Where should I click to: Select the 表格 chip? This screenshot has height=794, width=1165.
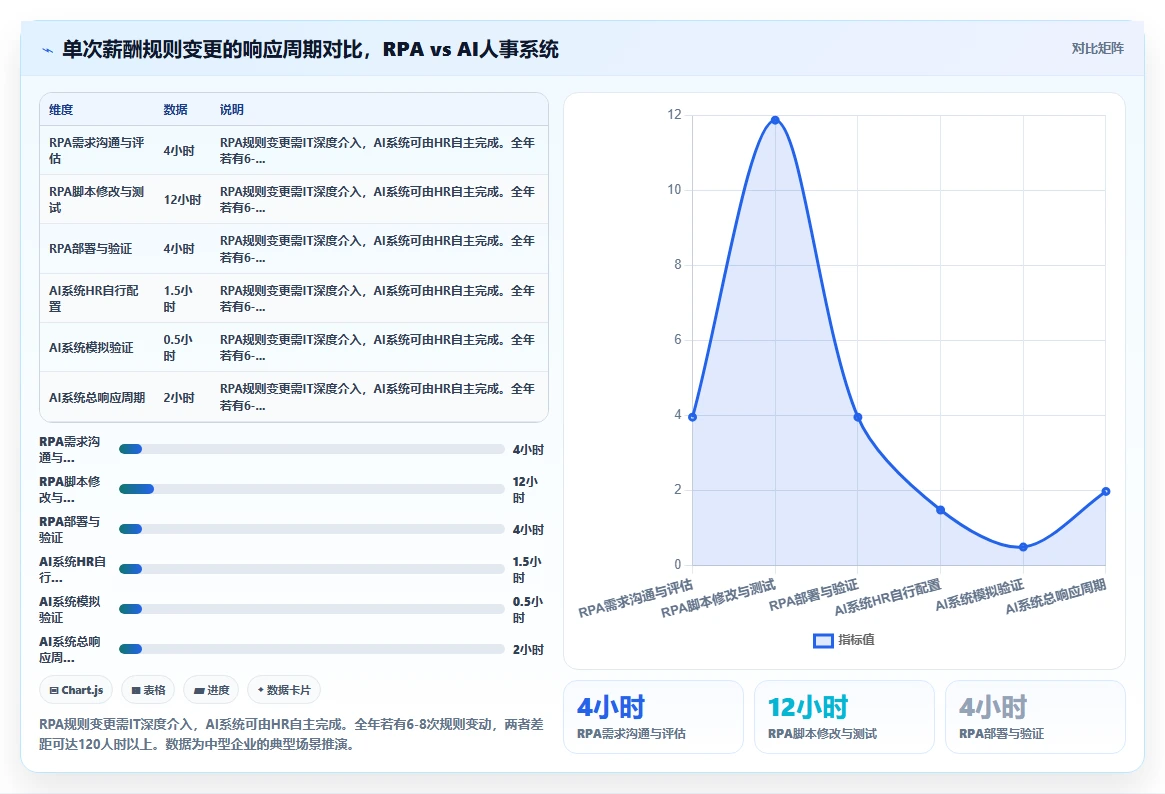click(148, 690)
